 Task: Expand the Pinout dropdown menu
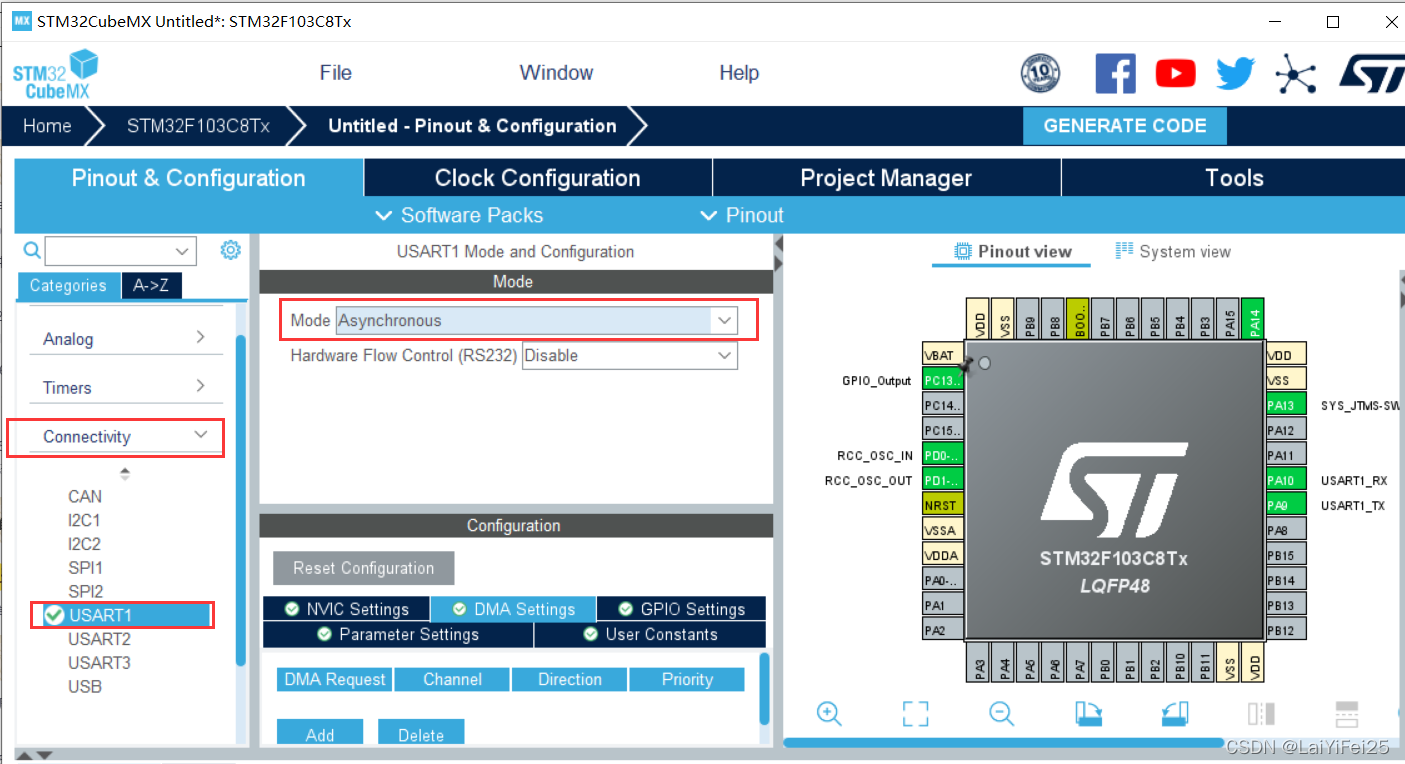click(742, 215)
